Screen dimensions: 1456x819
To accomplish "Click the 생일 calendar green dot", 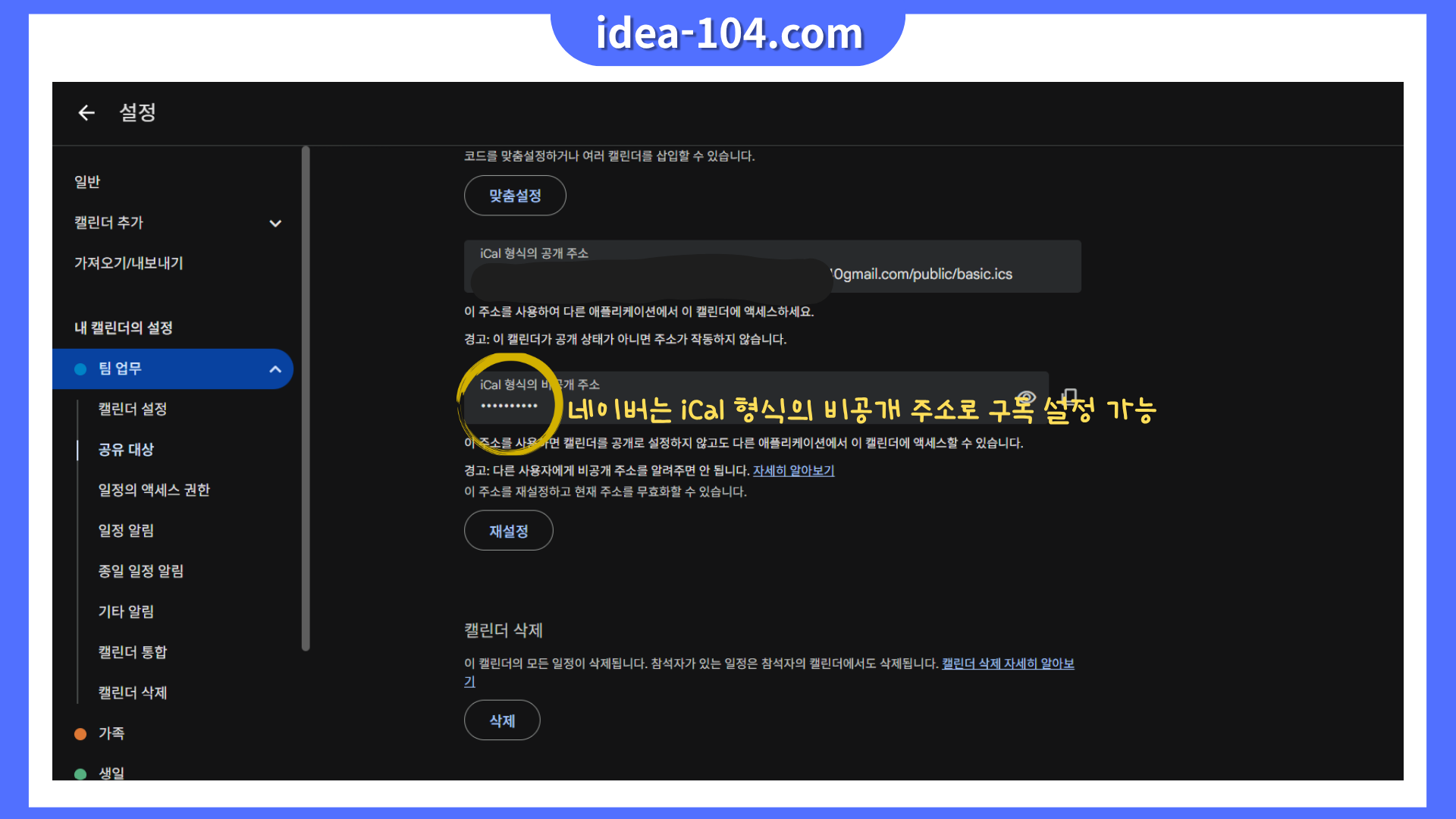I will click(x=80, y=773).
